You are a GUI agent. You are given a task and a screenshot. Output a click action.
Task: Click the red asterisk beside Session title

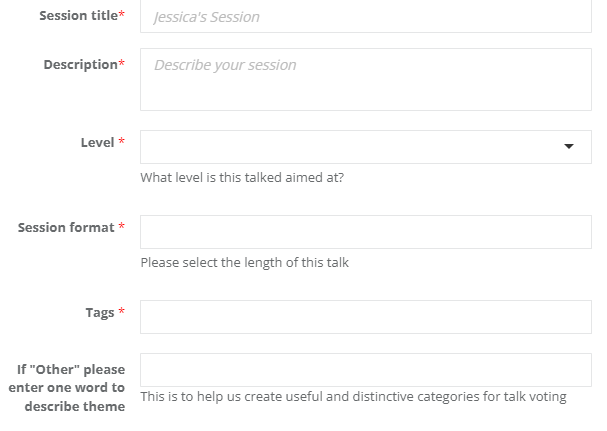point(122,14)
